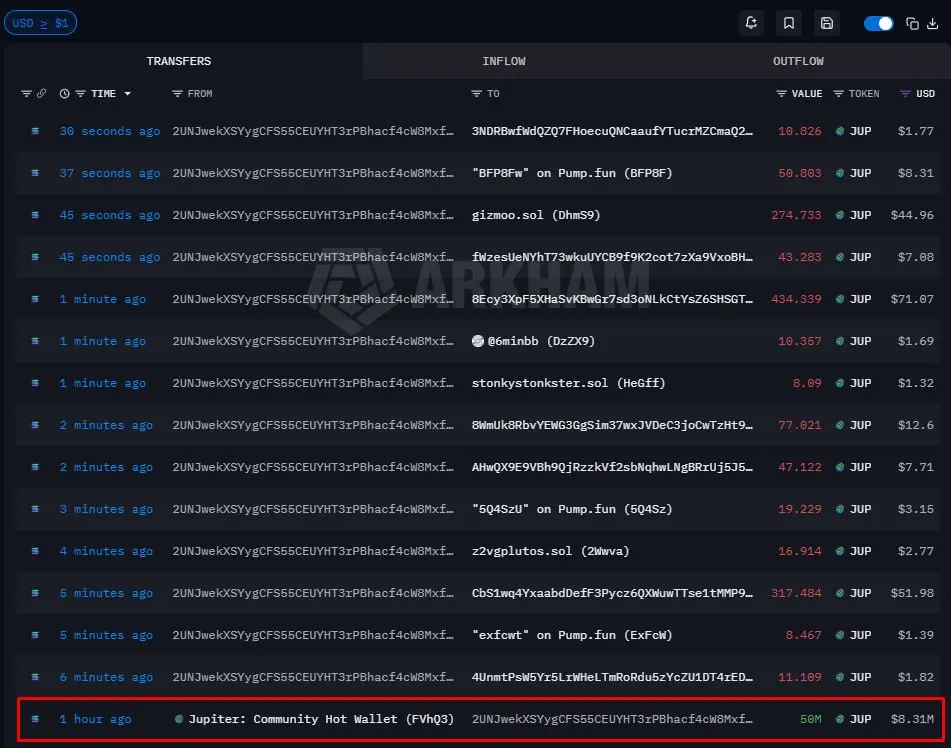Click the filter icon beside TOKEN

click(838, 93)
